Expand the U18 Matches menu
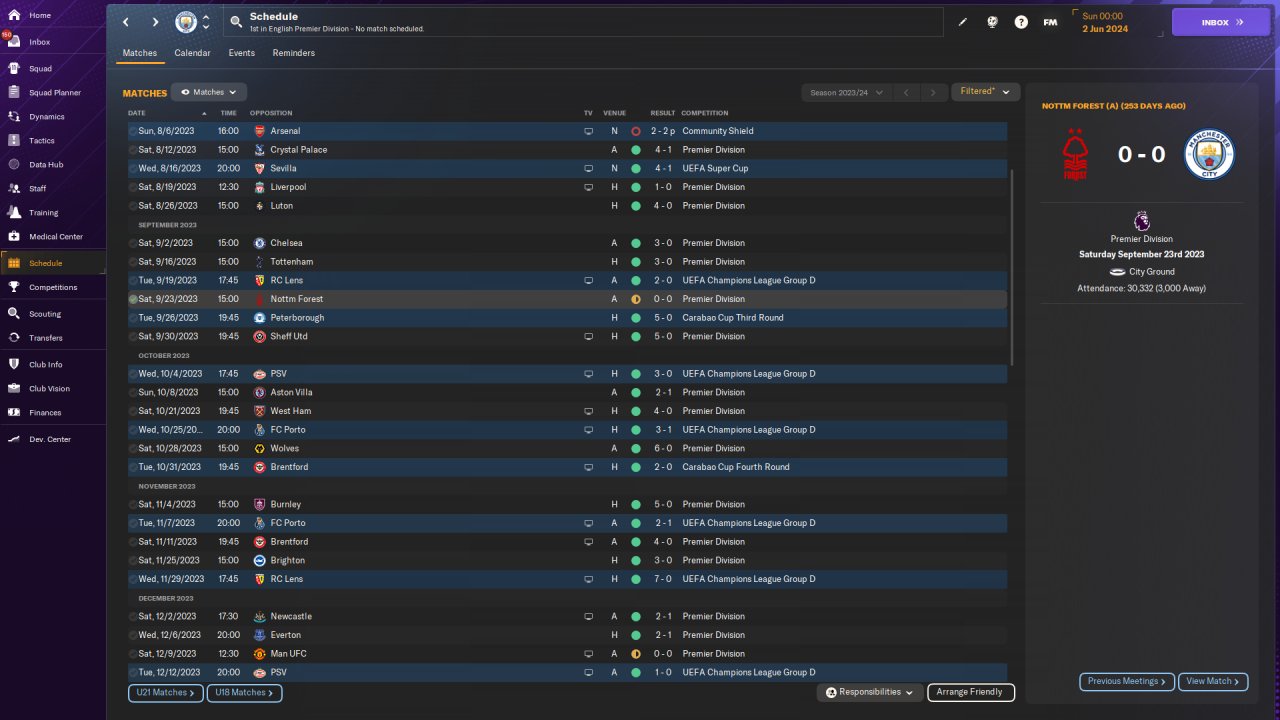Screen dimensions: 1280x720 click(x=244, y=692)
